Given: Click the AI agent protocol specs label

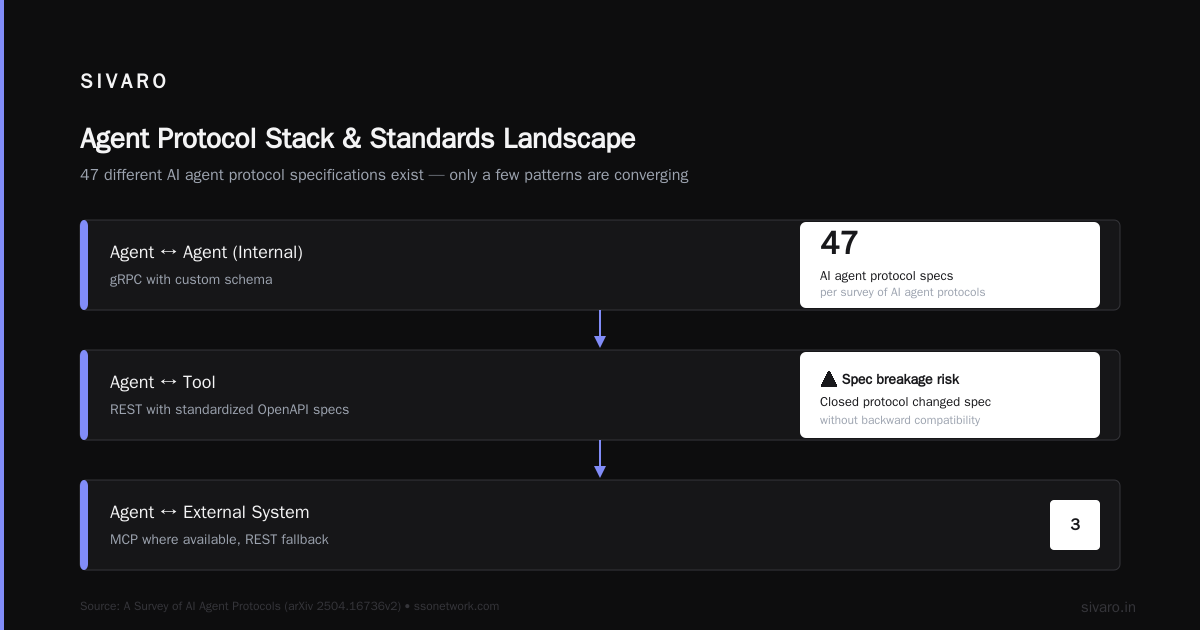Looking at the screenshot, I should pos(886,276).
